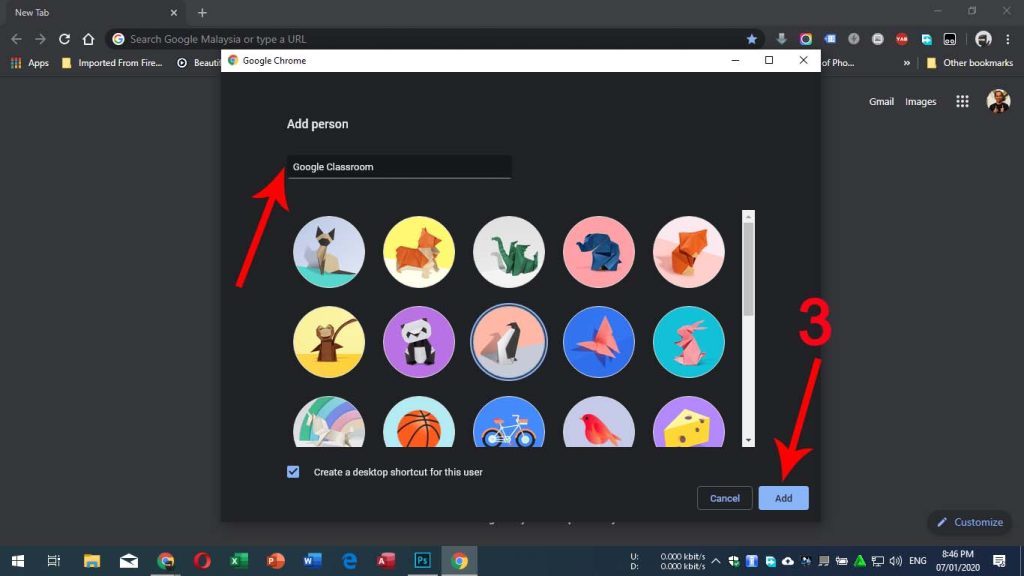Viewport: 1024px width, 576px height.
Task: Open Access from the taskbar
Action: tap(386, 560)
